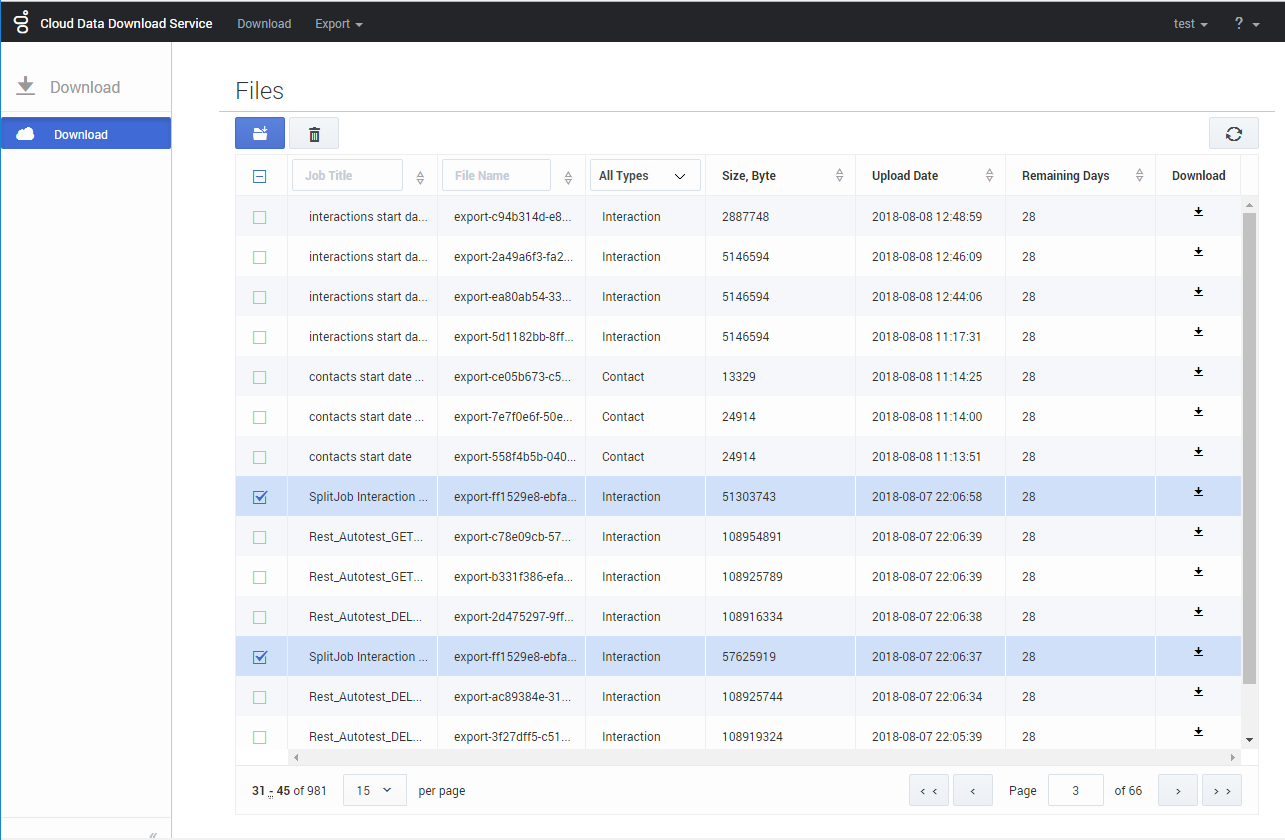
Task: Expand the test user menu
Action: click(x=1190, y=23)
